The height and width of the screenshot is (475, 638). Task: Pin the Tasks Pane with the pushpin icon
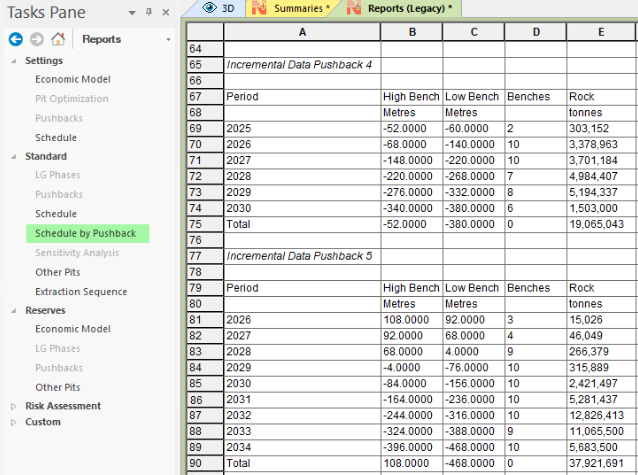coord(149,12)
